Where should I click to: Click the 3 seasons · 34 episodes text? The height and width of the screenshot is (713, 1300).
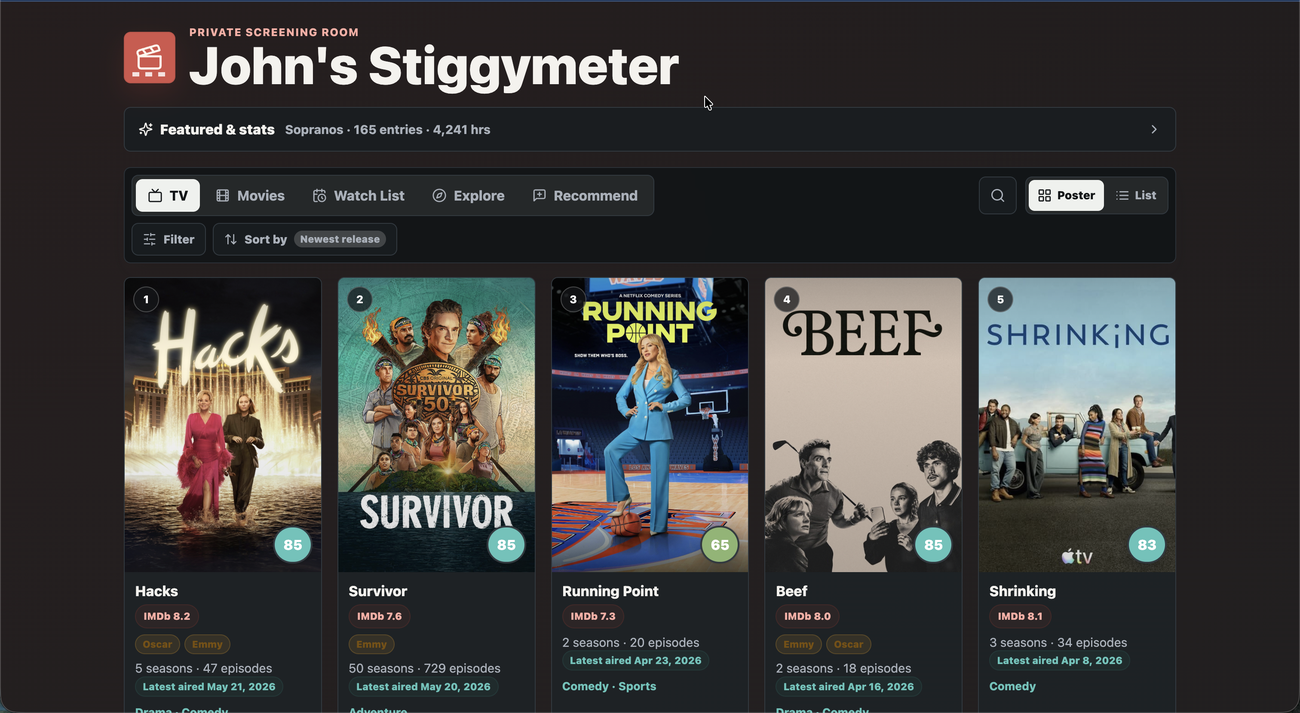(1058, 643)
